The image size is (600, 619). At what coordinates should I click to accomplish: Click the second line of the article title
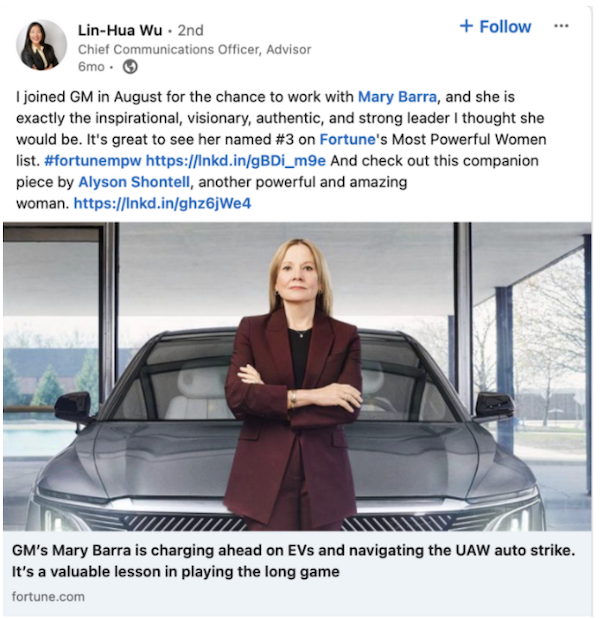(x=176, y=571)
